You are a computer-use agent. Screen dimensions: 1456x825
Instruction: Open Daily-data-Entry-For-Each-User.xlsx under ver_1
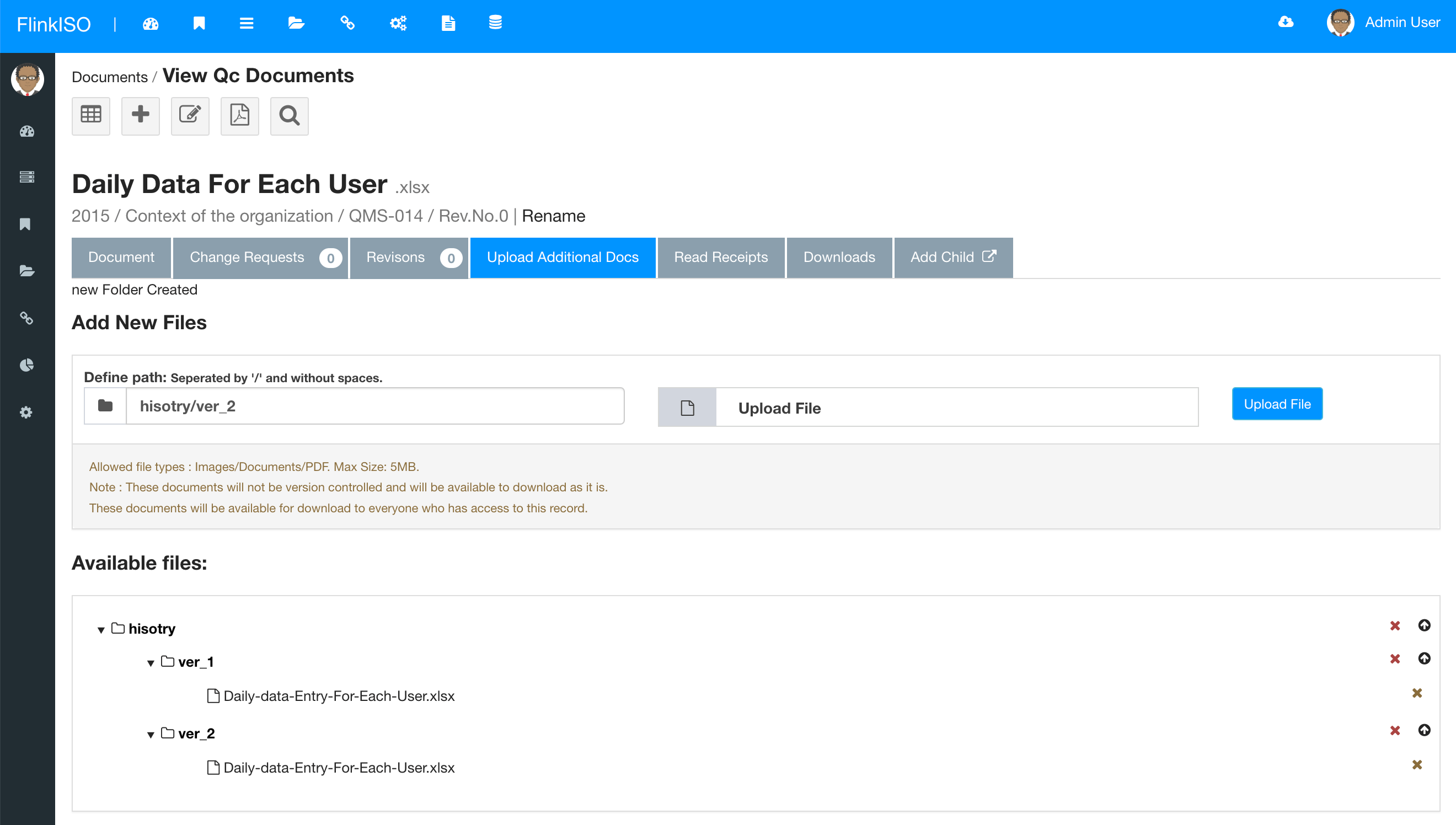point(339,696)
